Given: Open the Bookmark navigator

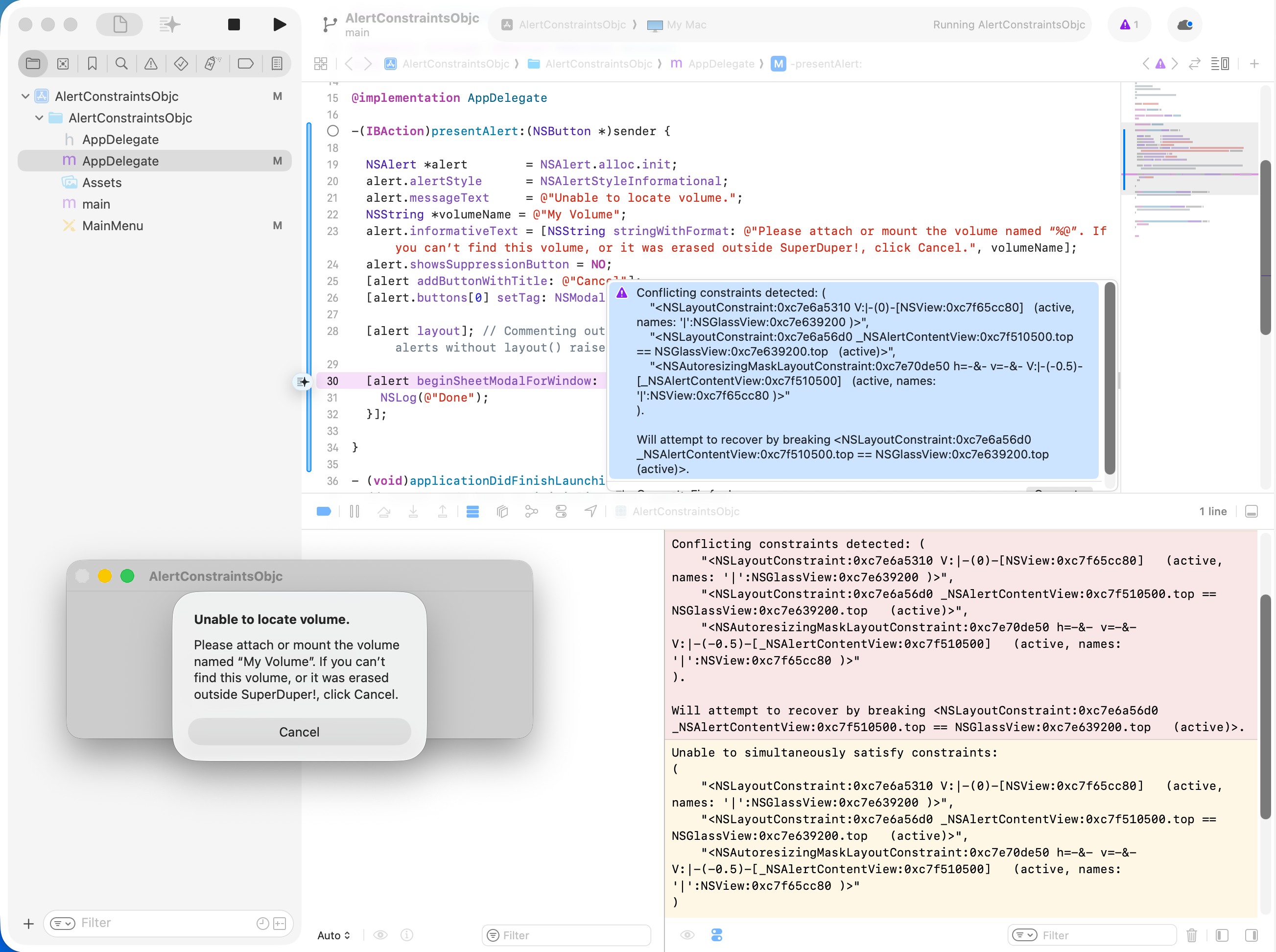Looking at the screenshot, I should (x=92, y=63).
